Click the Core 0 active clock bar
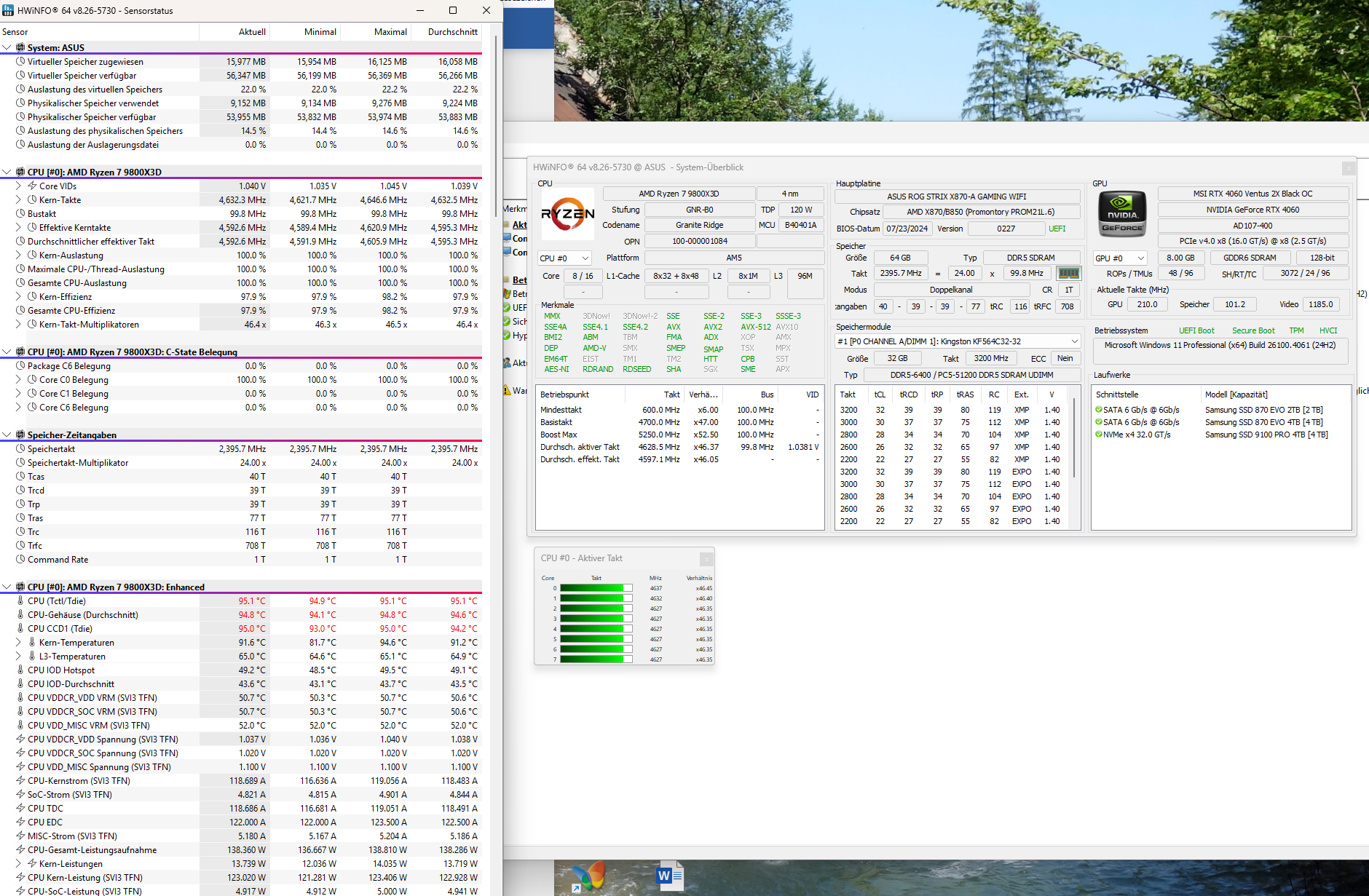The height and width of the screenshot is (896, 1369). point(596,588)
